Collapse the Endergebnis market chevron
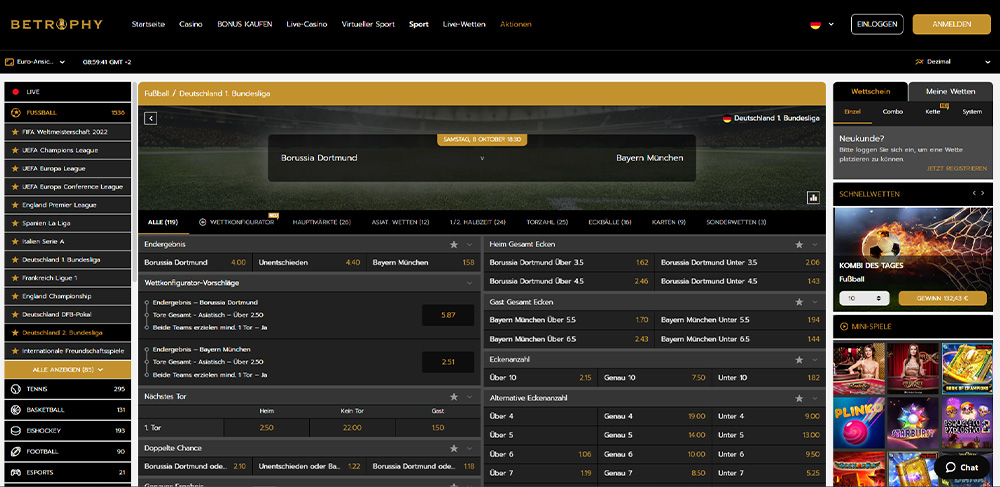 pos(469,244)
